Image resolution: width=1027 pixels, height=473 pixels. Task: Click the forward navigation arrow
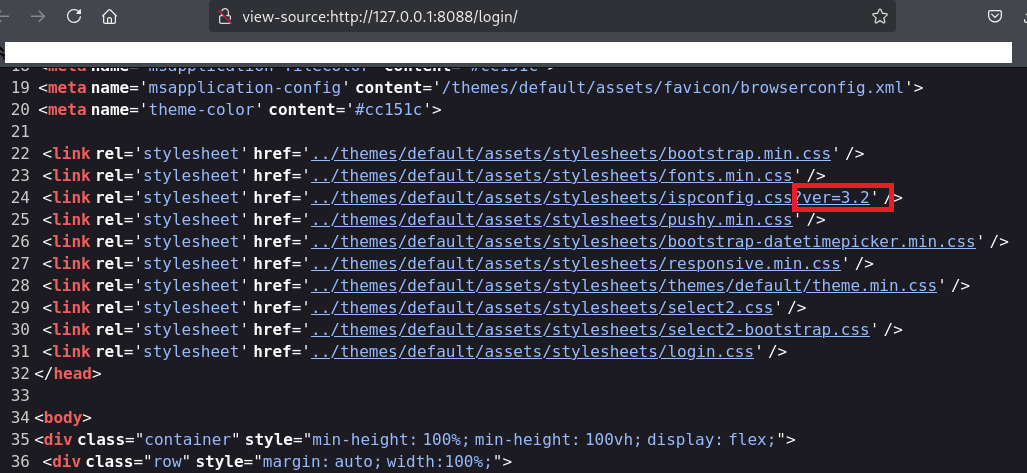coord(36,16)
